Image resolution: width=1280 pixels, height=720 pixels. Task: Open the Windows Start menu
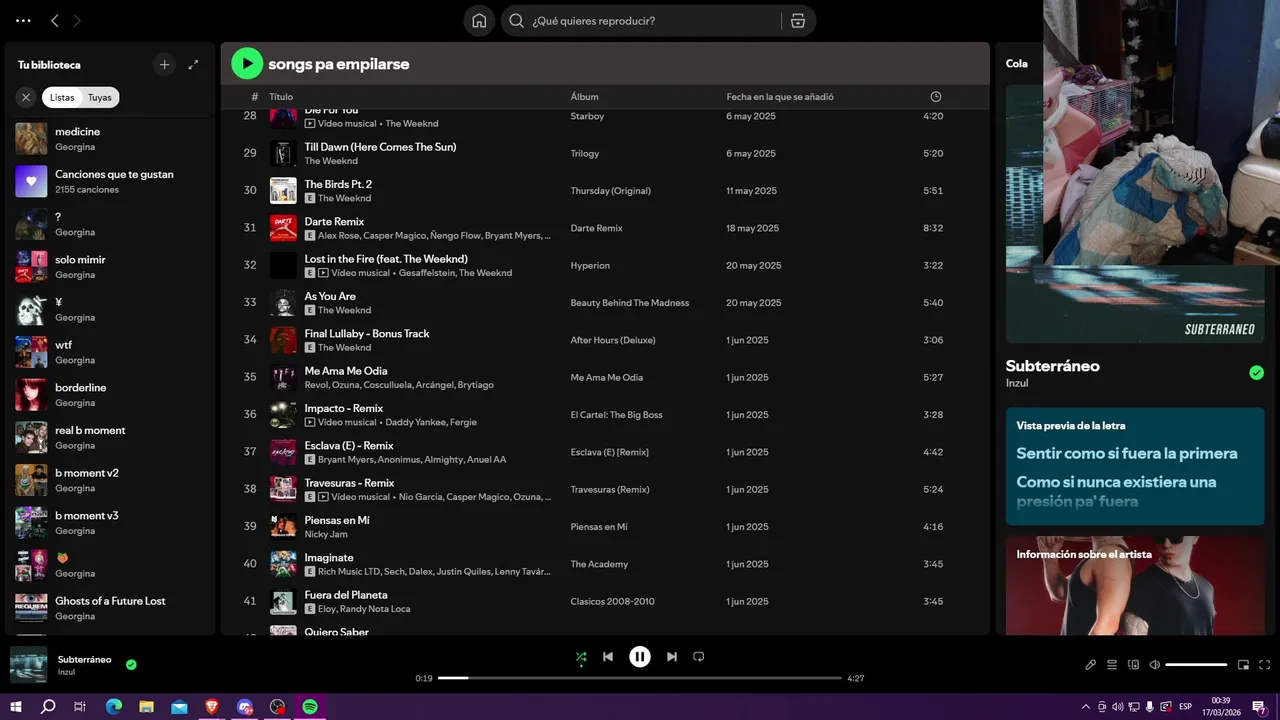pos(16,706)
